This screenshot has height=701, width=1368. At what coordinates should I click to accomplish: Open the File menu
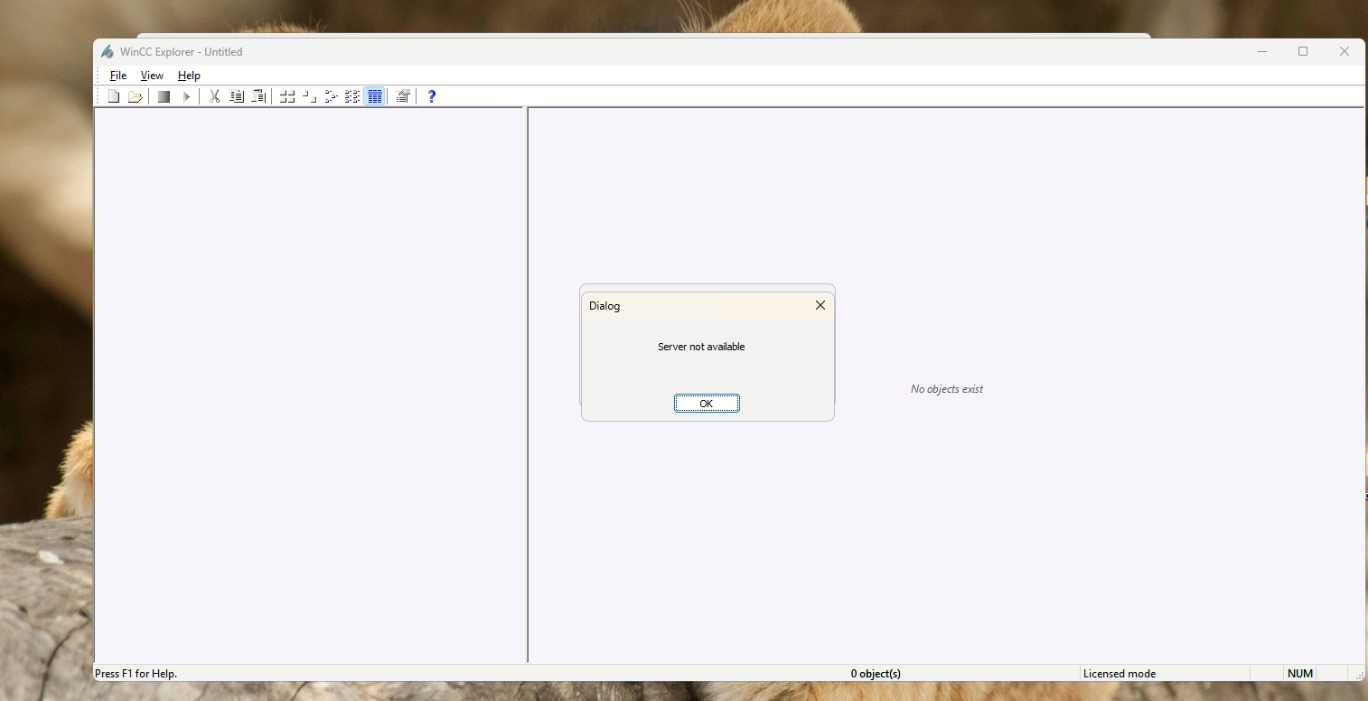118,75
